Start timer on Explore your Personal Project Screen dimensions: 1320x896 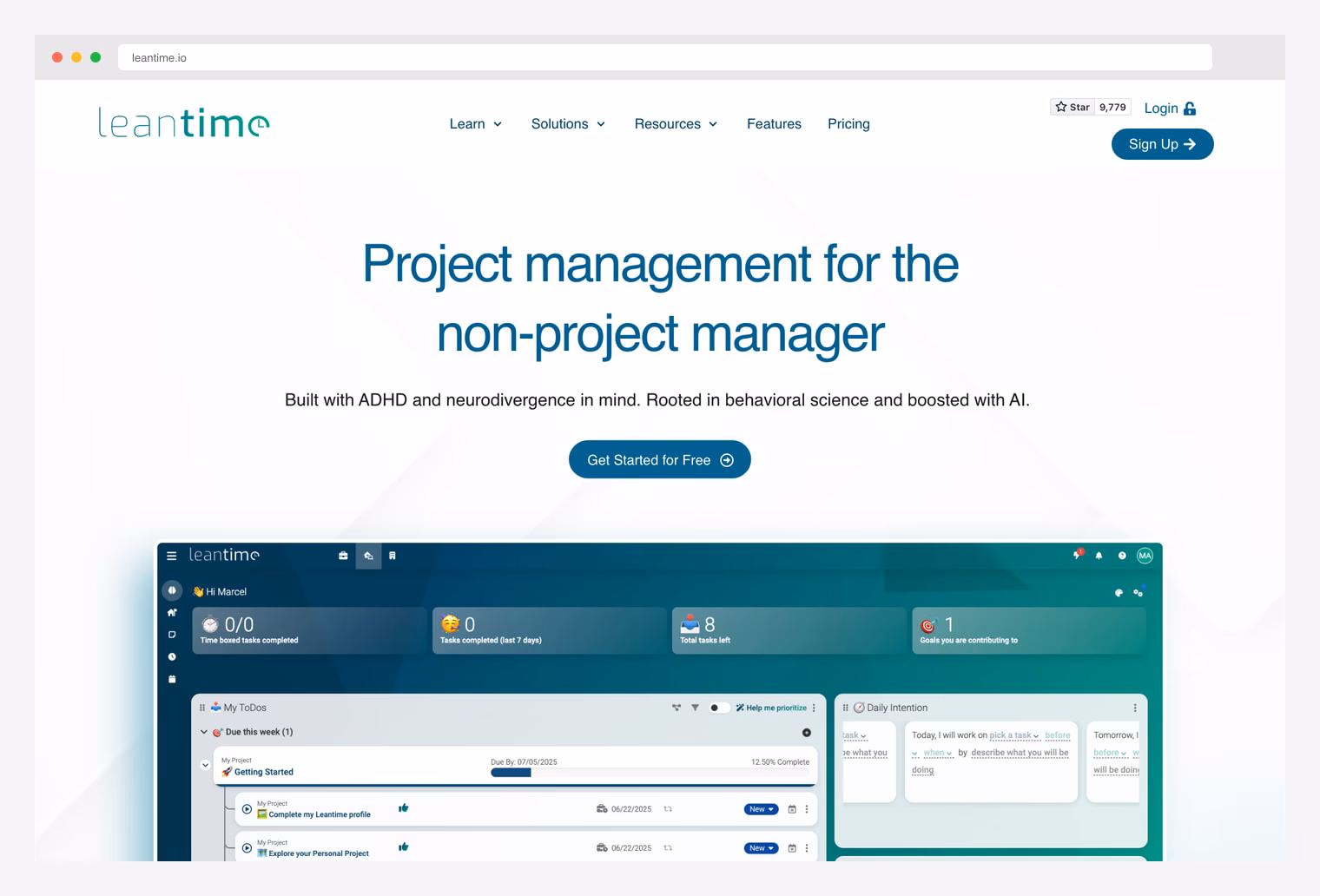click(x=247, y=848)
